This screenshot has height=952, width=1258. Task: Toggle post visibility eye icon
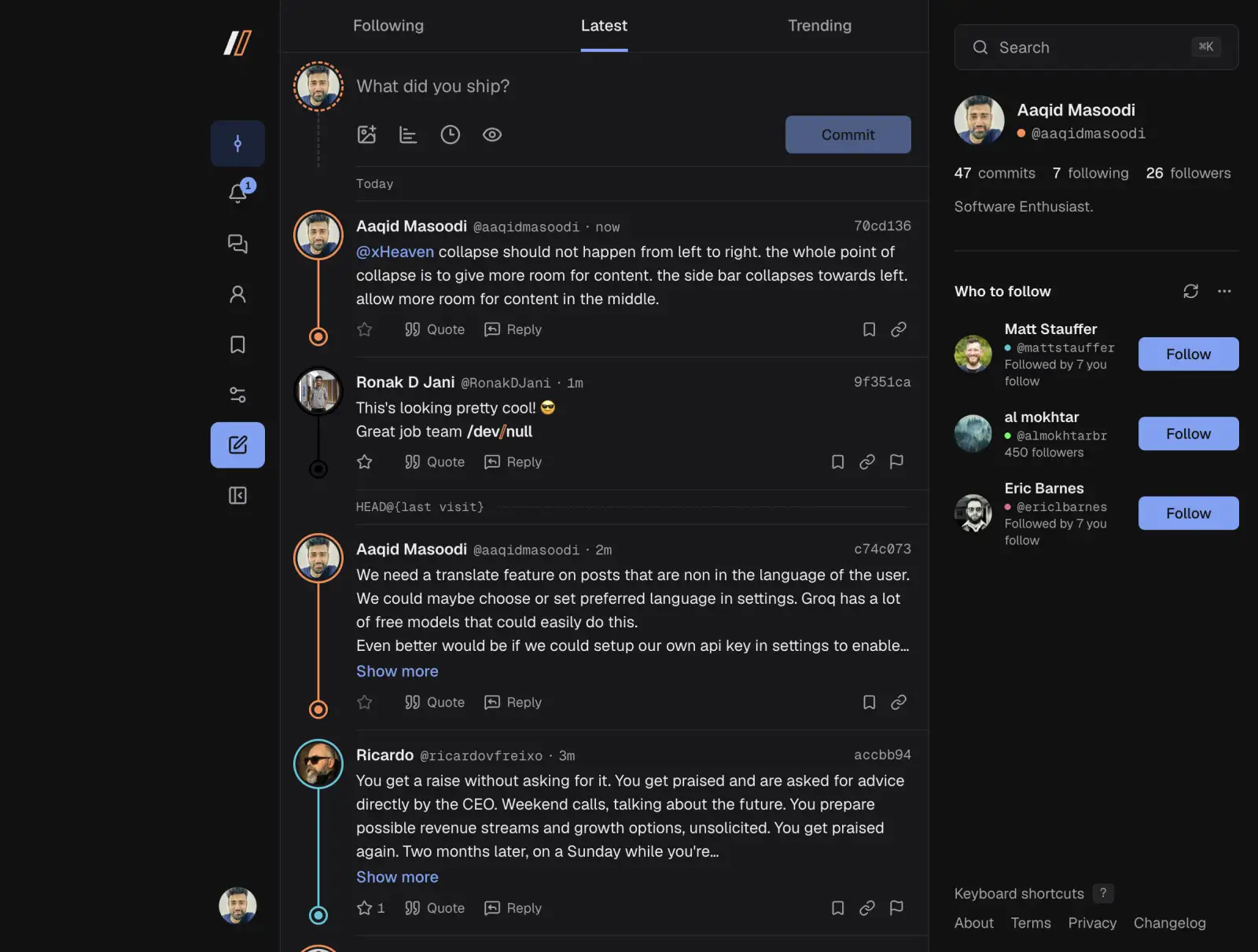pos(492,134)
